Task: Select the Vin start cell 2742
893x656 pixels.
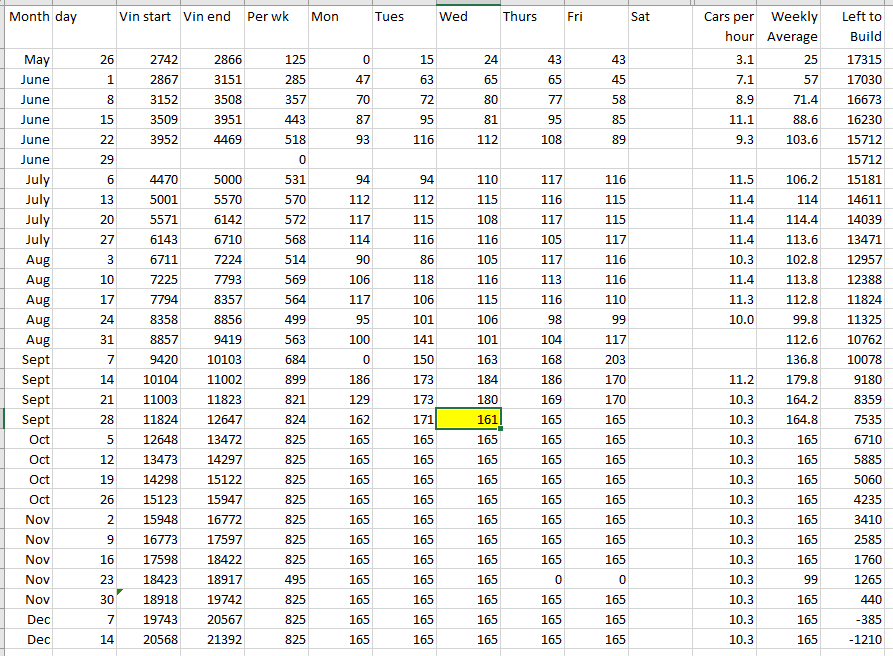Action: click(x=147, y=60)
